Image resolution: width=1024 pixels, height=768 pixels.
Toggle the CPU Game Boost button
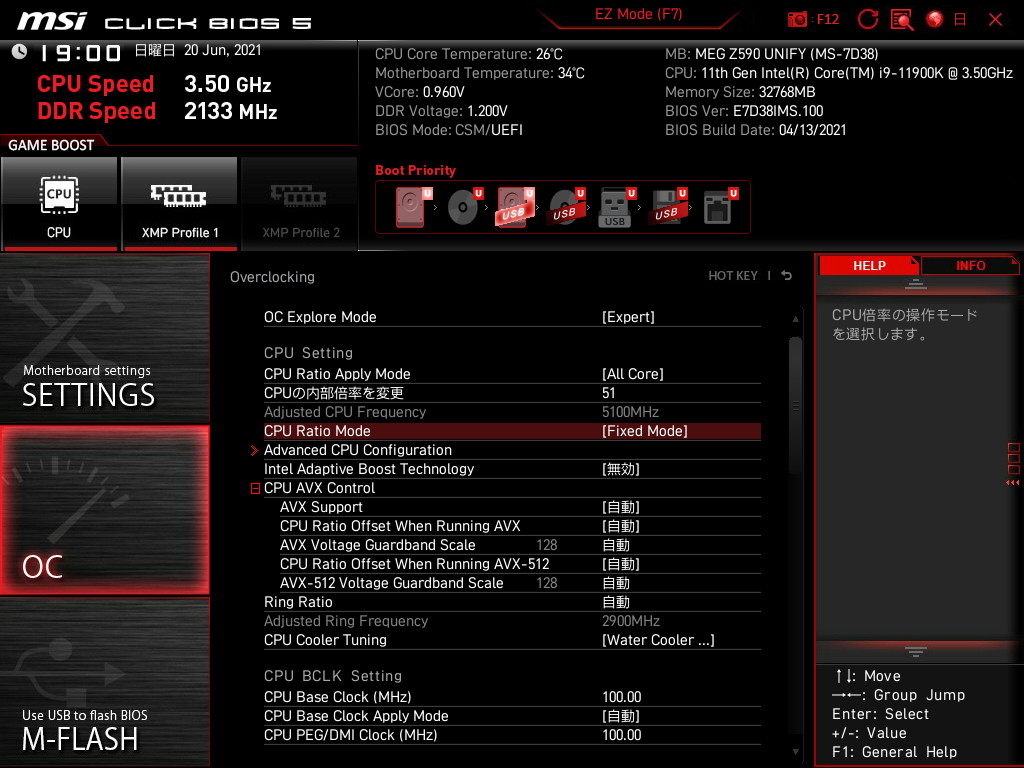point(59,204)
